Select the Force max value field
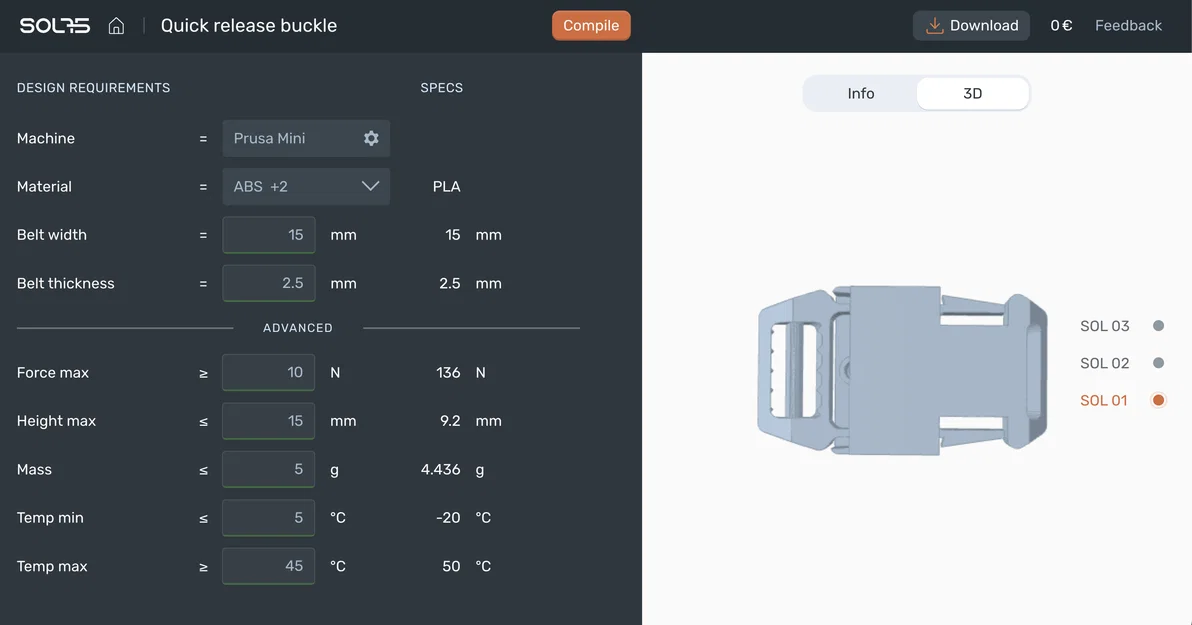 (x=268, y=371)
